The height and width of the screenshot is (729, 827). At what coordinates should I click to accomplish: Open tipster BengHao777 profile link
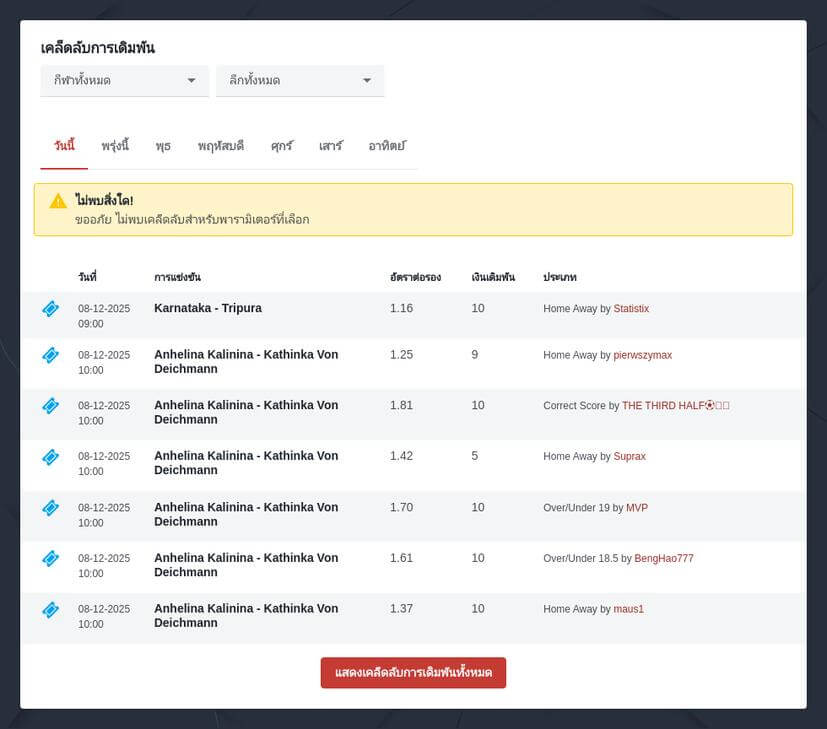click(x=663, y=558)
